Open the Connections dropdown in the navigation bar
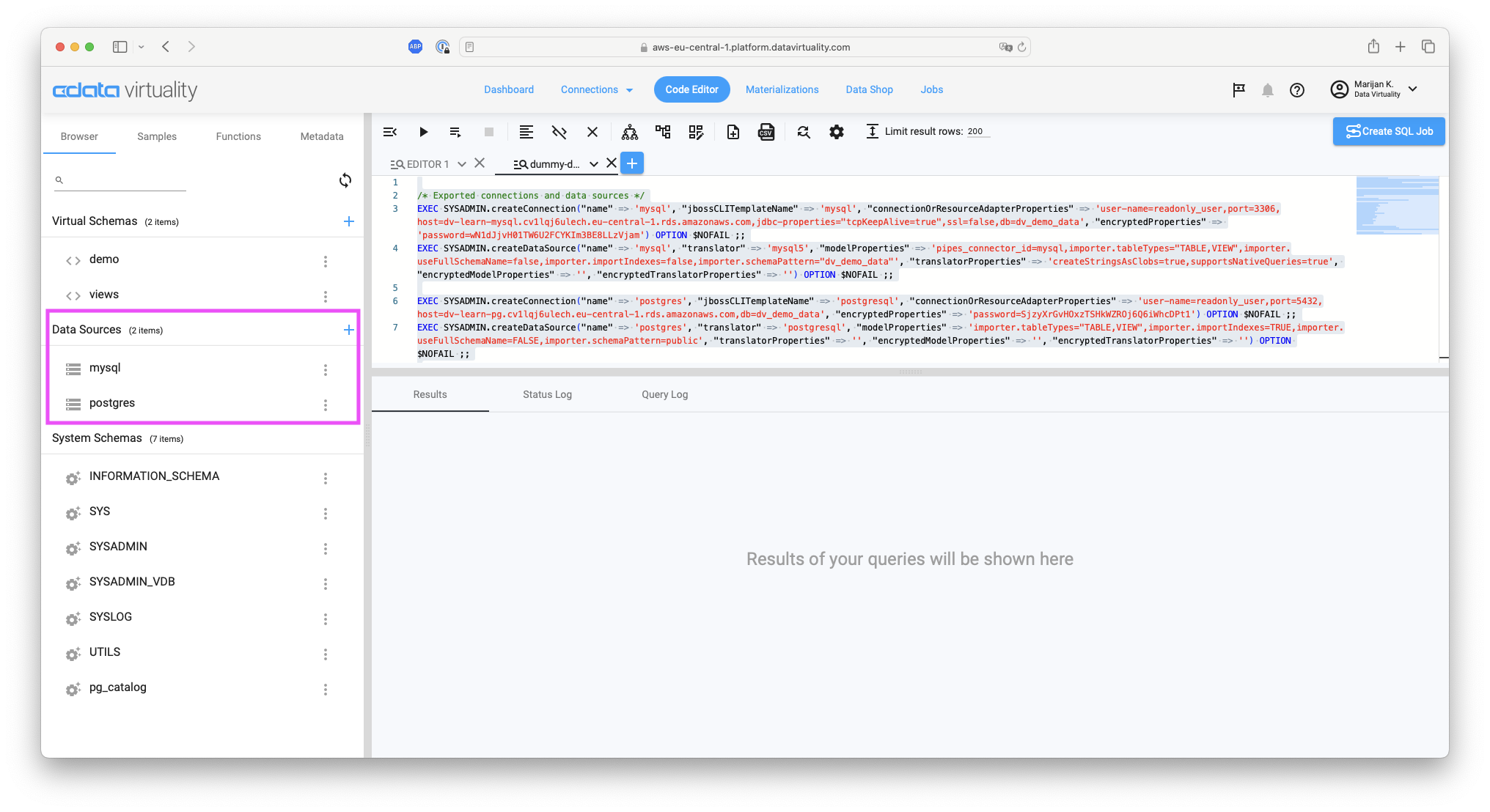The image size is (1490, 812). click(x=596, y=89)
